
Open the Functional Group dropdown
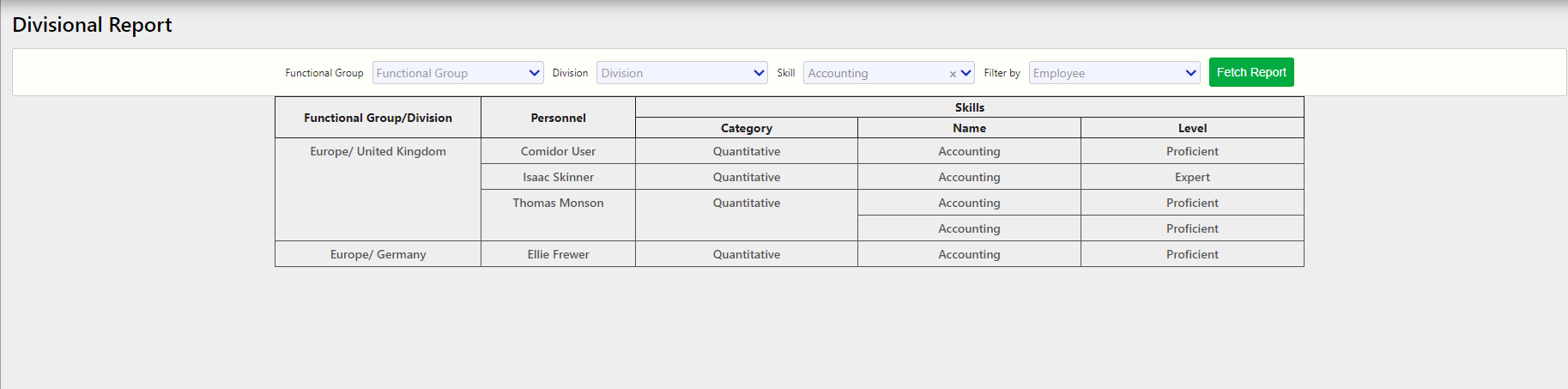(x=457, y=73)
